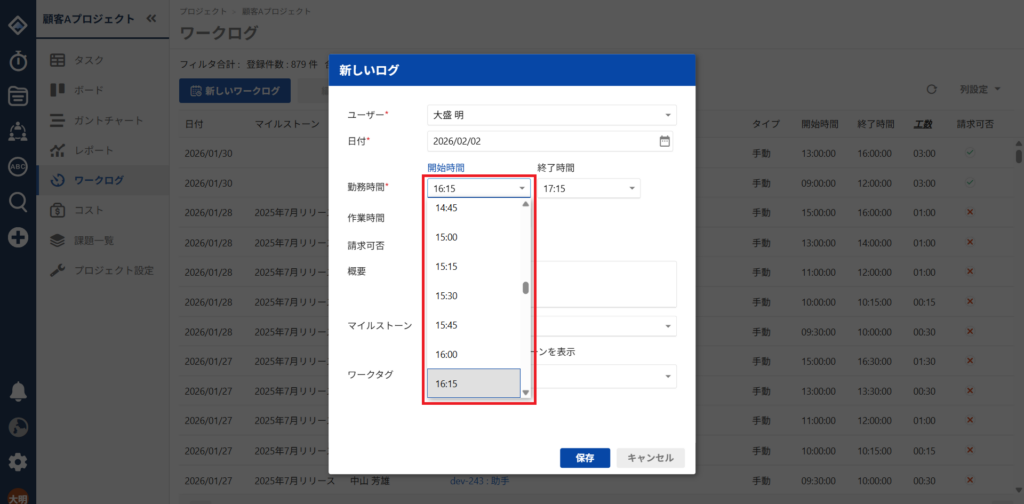Choose 15:30 from the time list

pyautogui.click(x=446, y=296)
